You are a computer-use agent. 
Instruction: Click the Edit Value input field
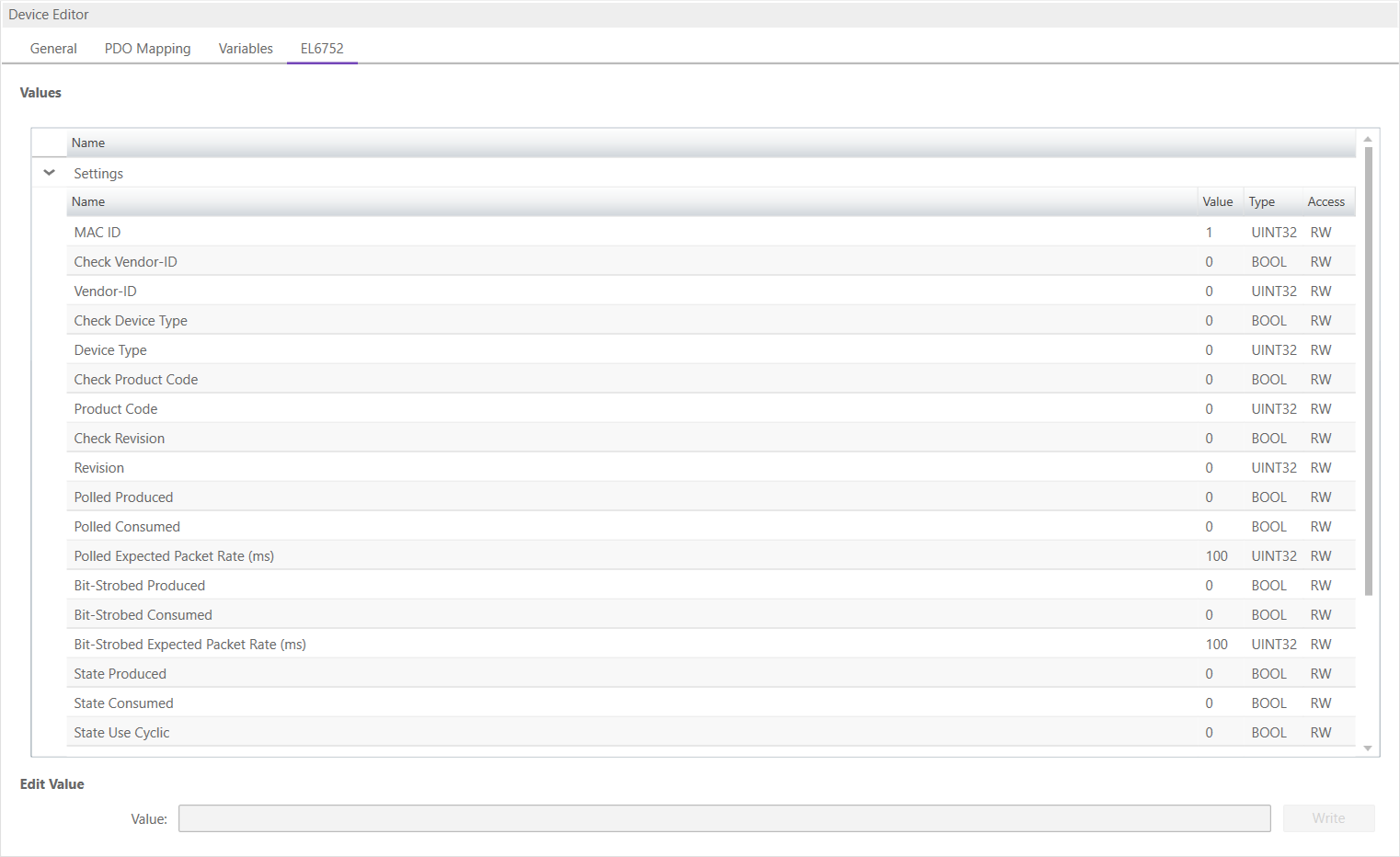pos(724,818)
